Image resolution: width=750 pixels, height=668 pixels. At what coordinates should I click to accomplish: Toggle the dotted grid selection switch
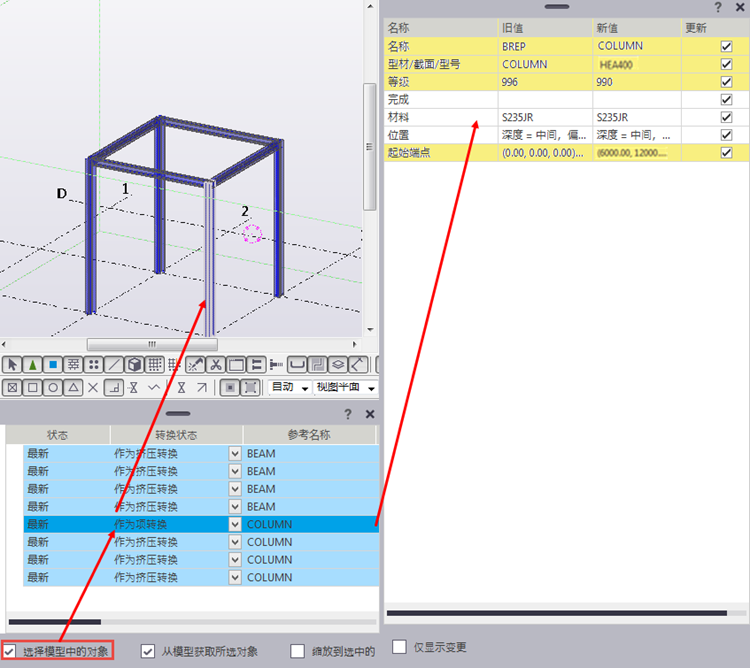(154, 365)
